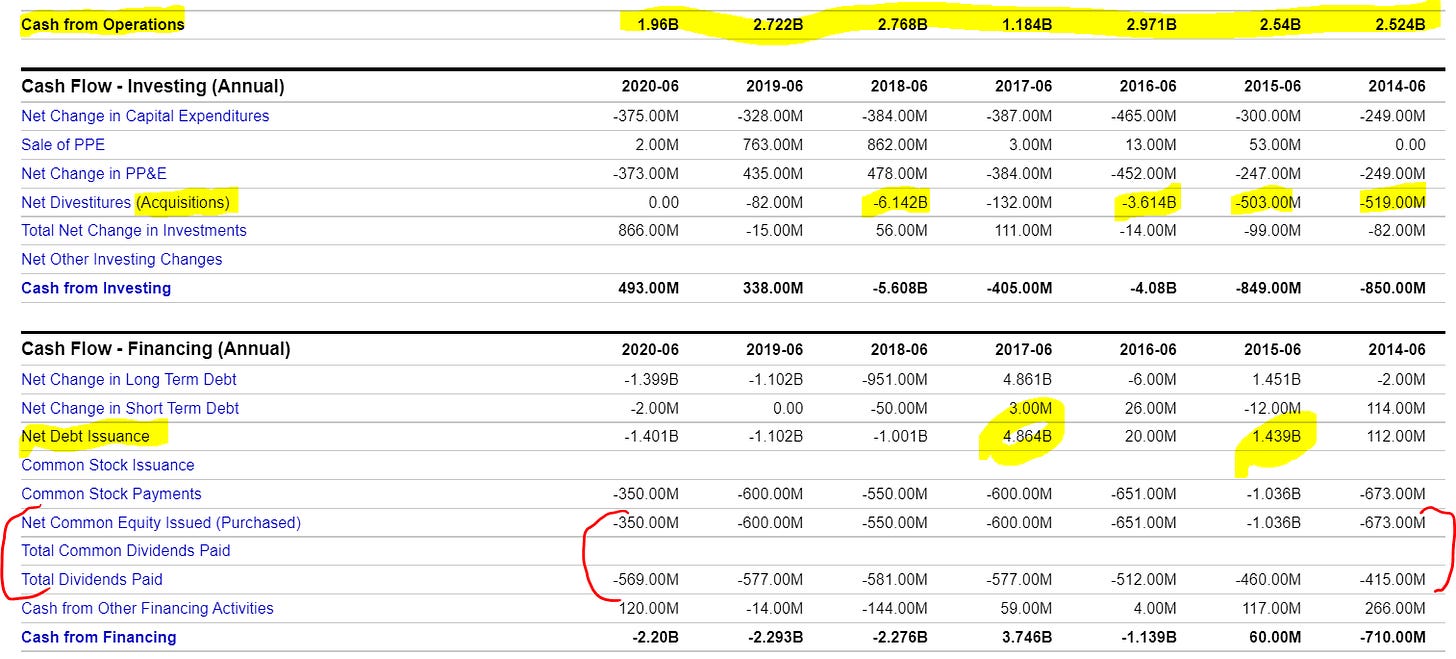
Task: Select the 2.971B Cash from Operations value
Action: pos(1151,24)
